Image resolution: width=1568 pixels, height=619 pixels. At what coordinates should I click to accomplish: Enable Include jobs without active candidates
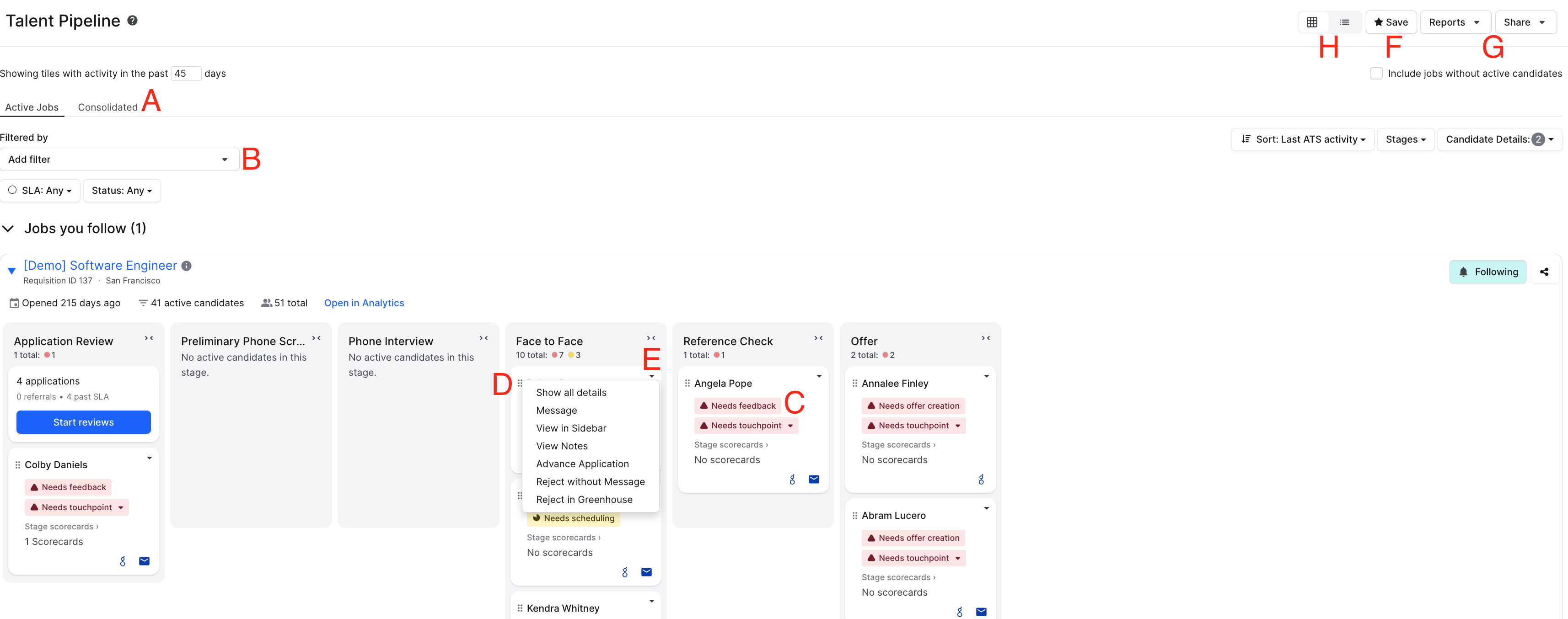pos(1376,74)
